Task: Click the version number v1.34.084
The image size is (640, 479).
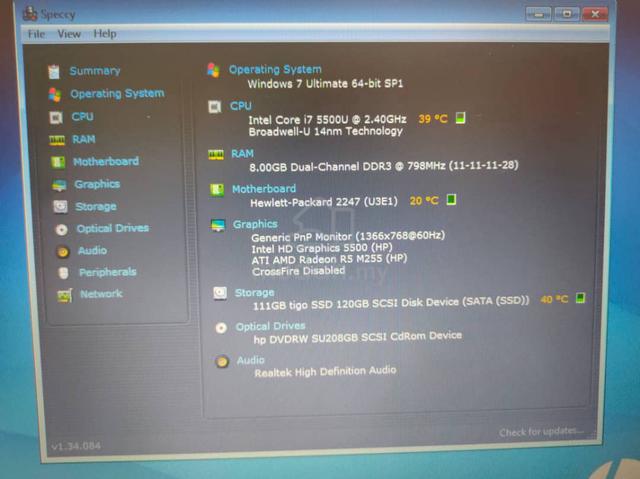Action: [x=76, y=446]
